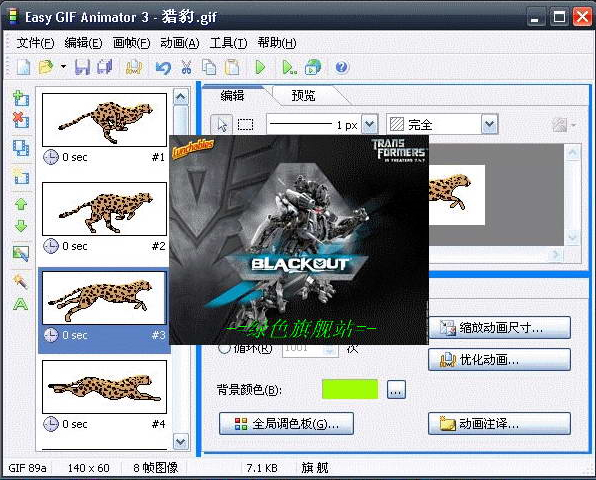Screen dimensions: 596x480
Task: Save the animation with the floppy icon
Action: 82,67
